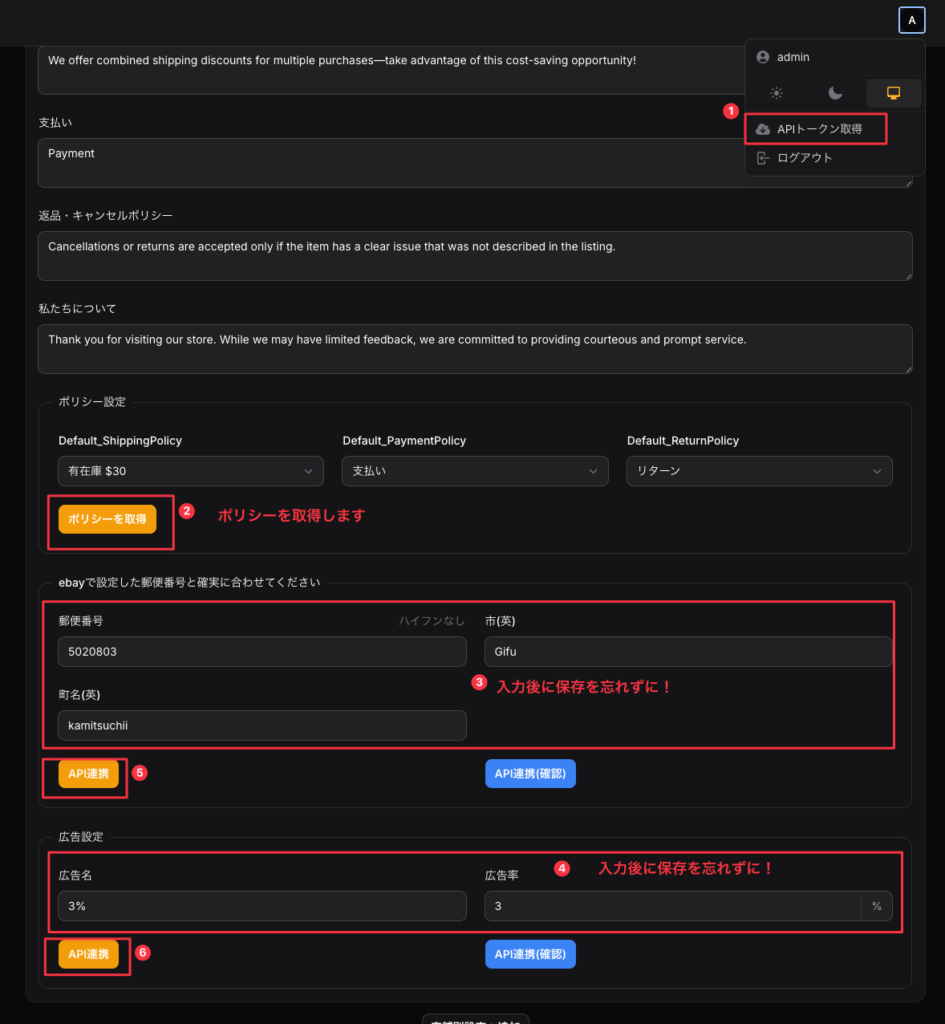Expand the Default_PaymentPolicy dropdown
The image size is (945, 1024).
474,471
